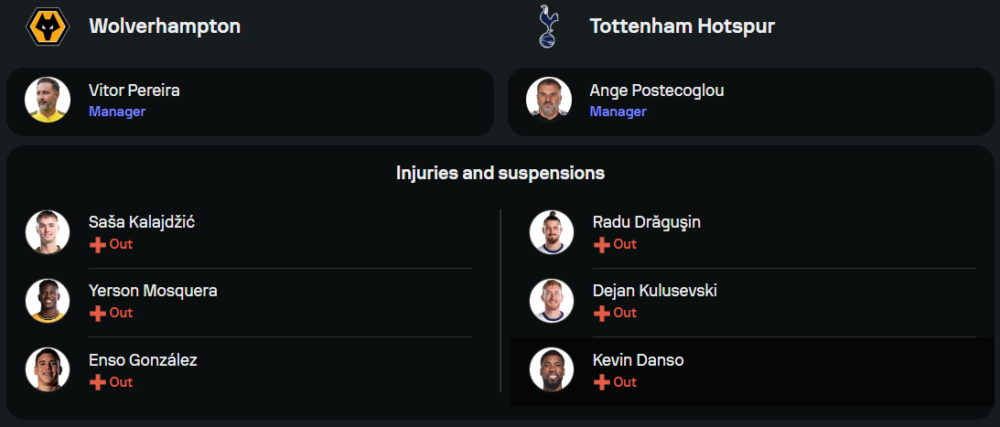Open the Wolverhampton team name link
The width and height of the screenshot is (1000, 427).
[165, 27]
